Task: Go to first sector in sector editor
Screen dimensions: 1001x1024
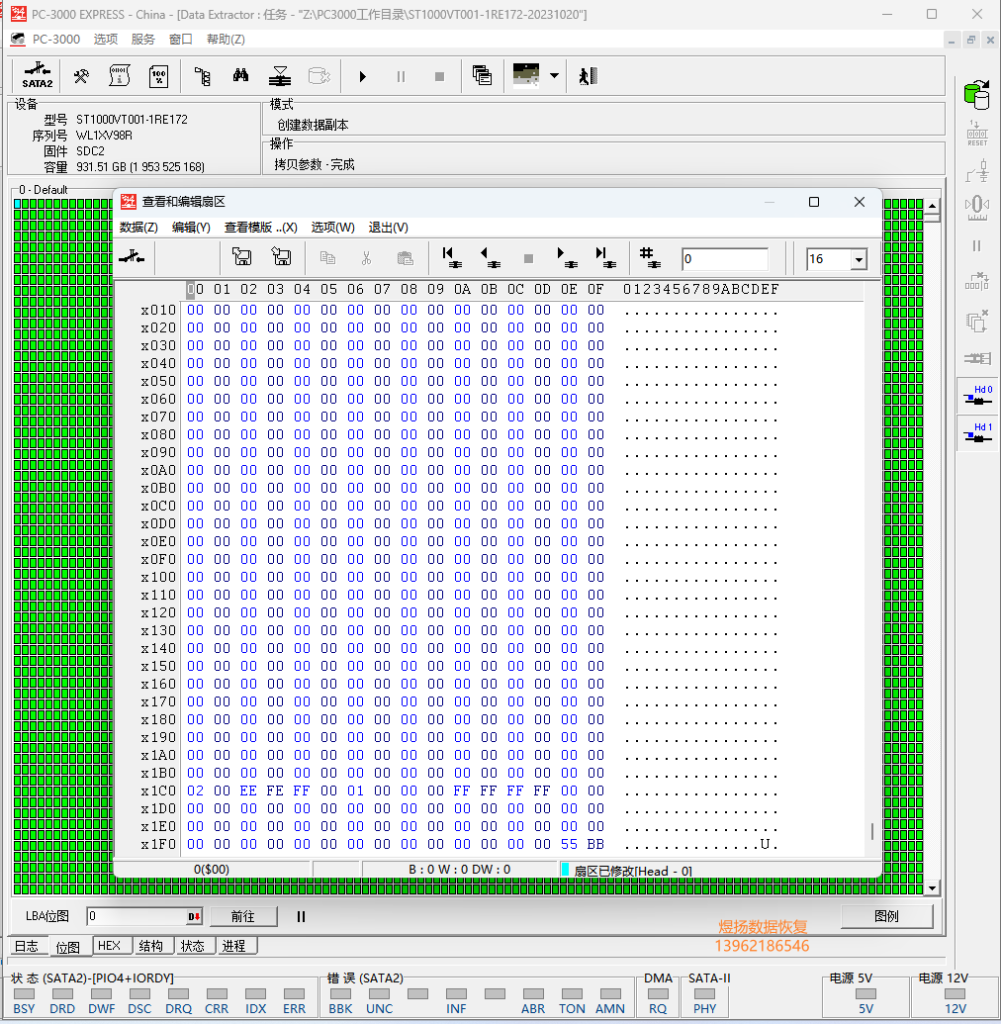Action: [451, 257]
